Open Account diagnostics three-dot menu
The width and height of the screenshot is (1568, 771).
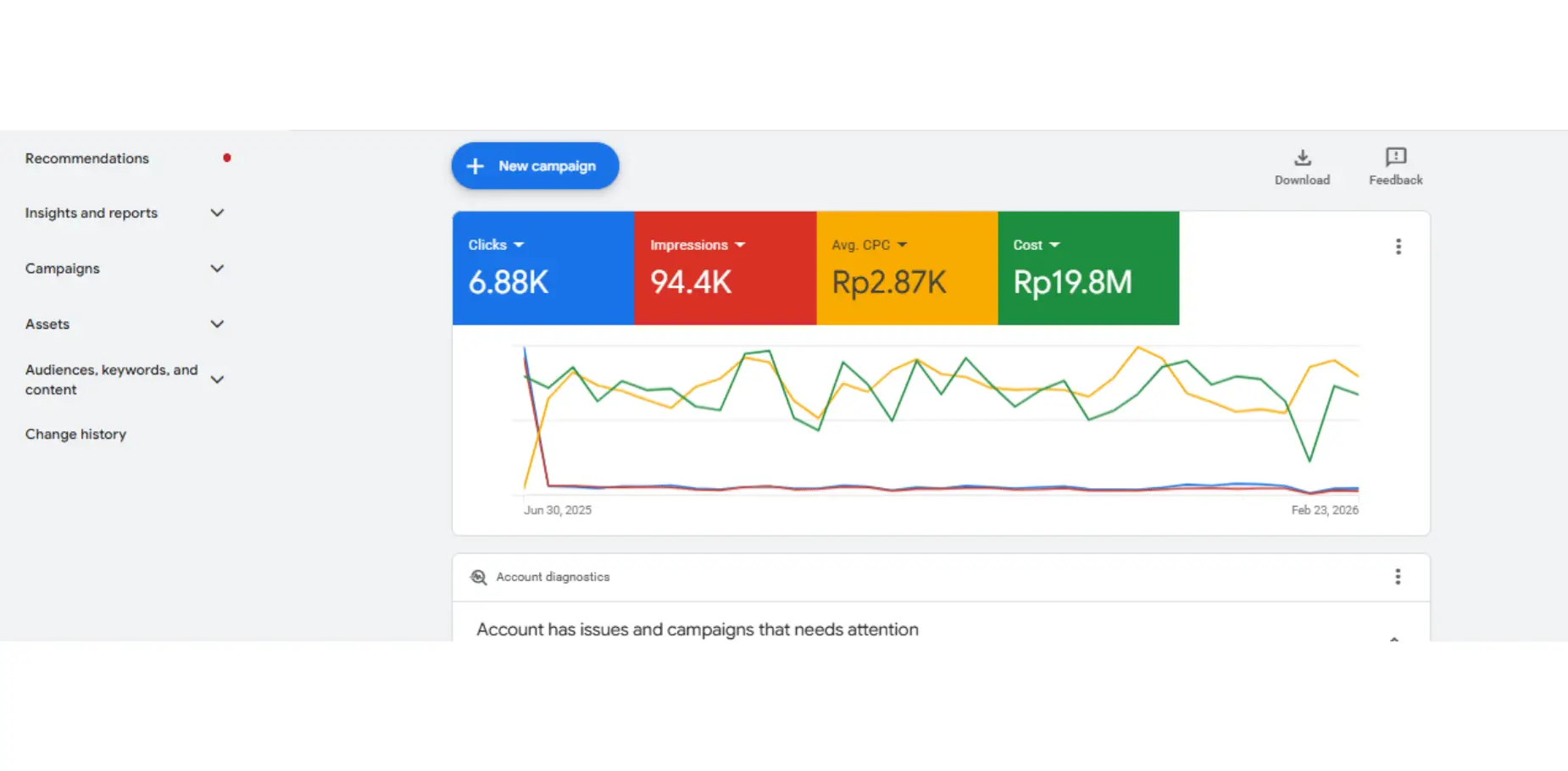(1397, 577)
